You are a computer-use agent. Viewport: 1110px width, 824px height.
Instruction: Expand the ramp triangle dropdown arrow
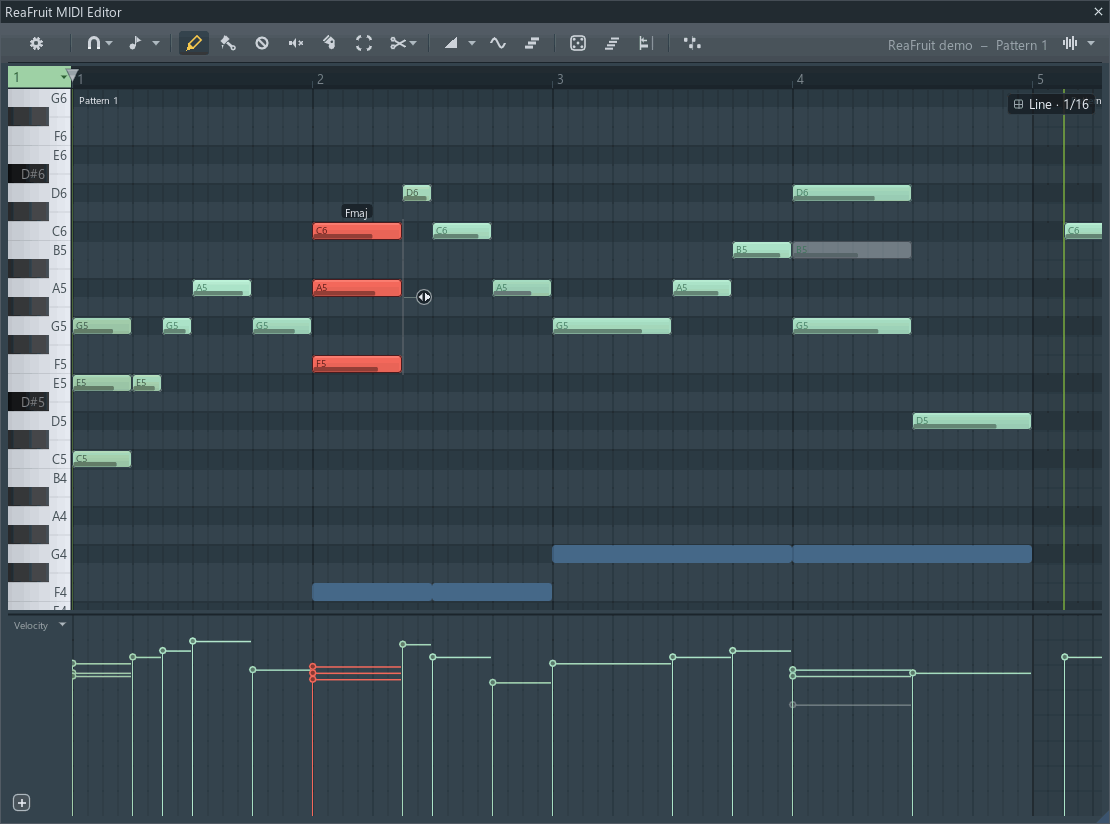[471, 44]
